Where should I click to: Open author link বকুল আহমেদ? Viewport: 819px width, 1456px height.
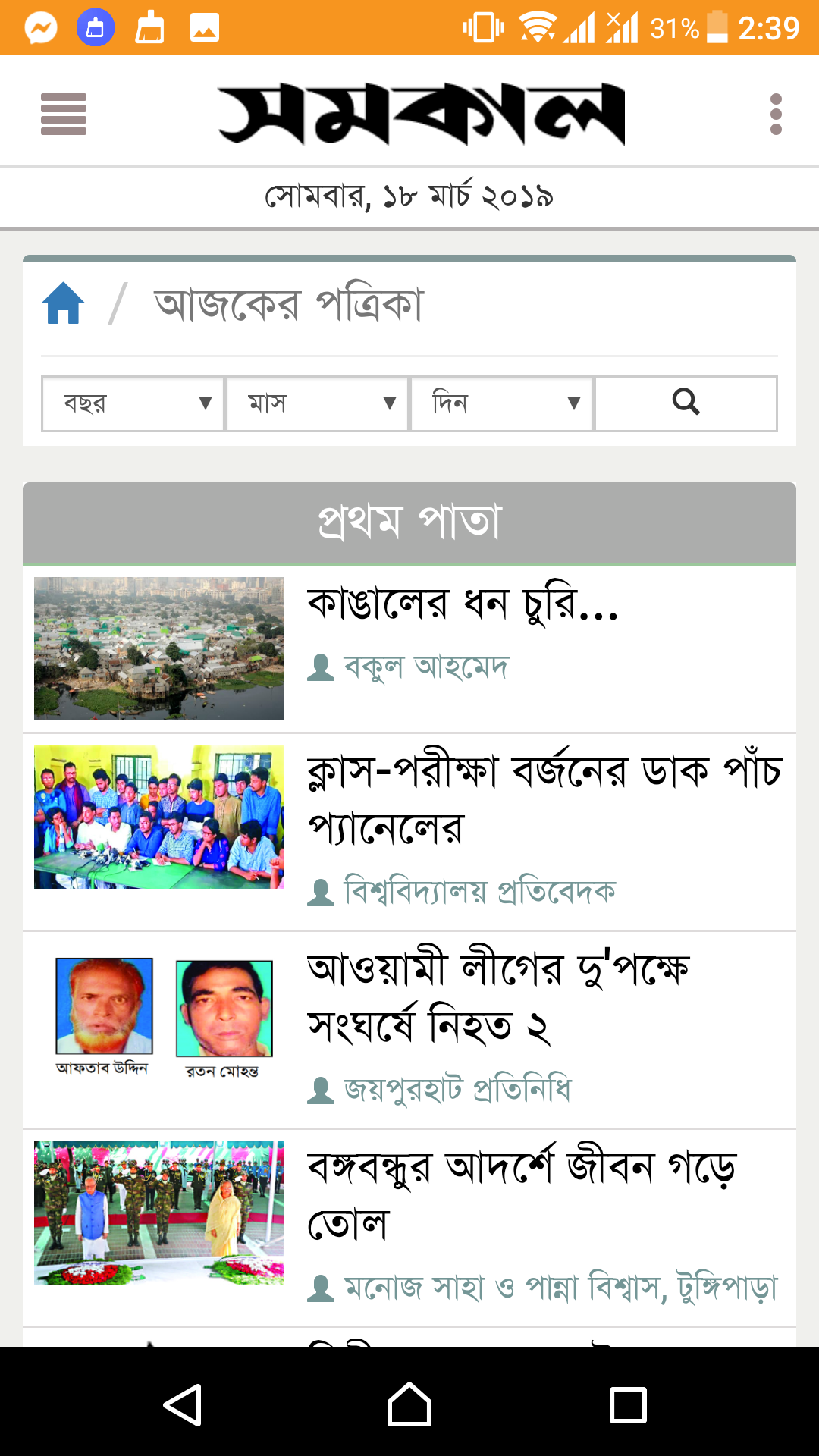[x=426, y=668]
